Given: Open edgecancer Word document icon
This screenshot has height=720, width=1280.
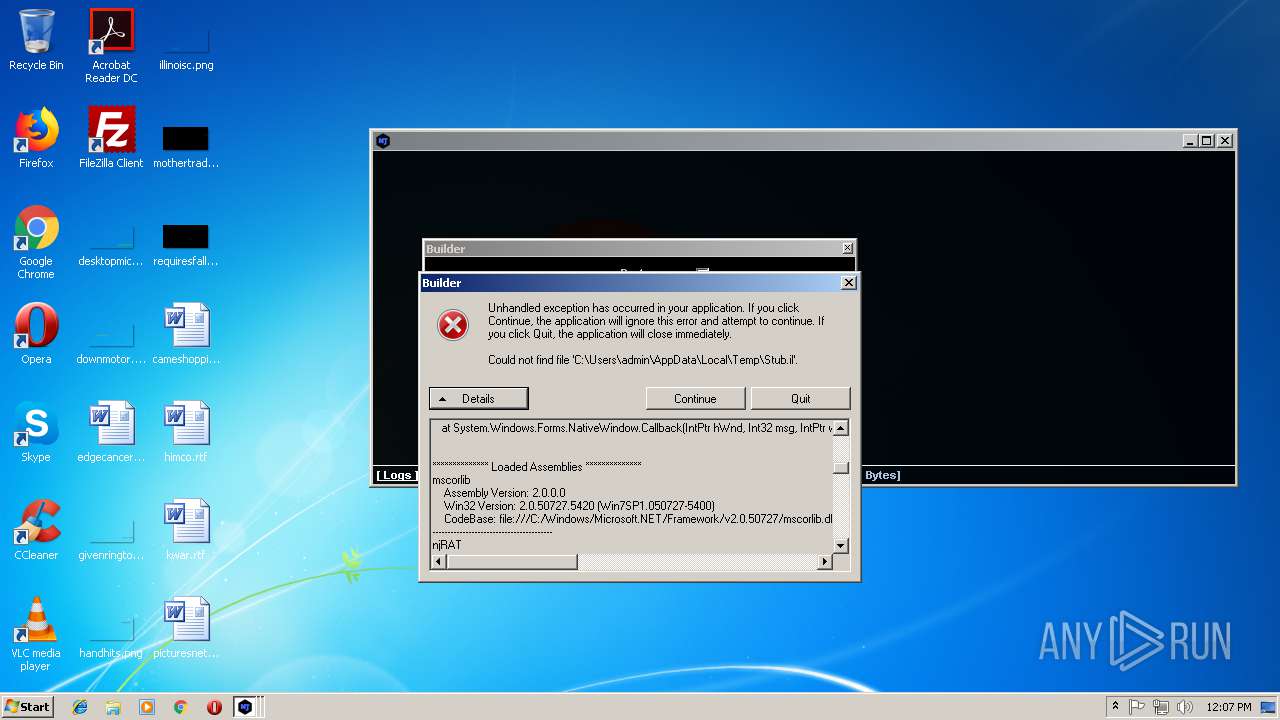Looking at the screenshot, I should [111, 432].
